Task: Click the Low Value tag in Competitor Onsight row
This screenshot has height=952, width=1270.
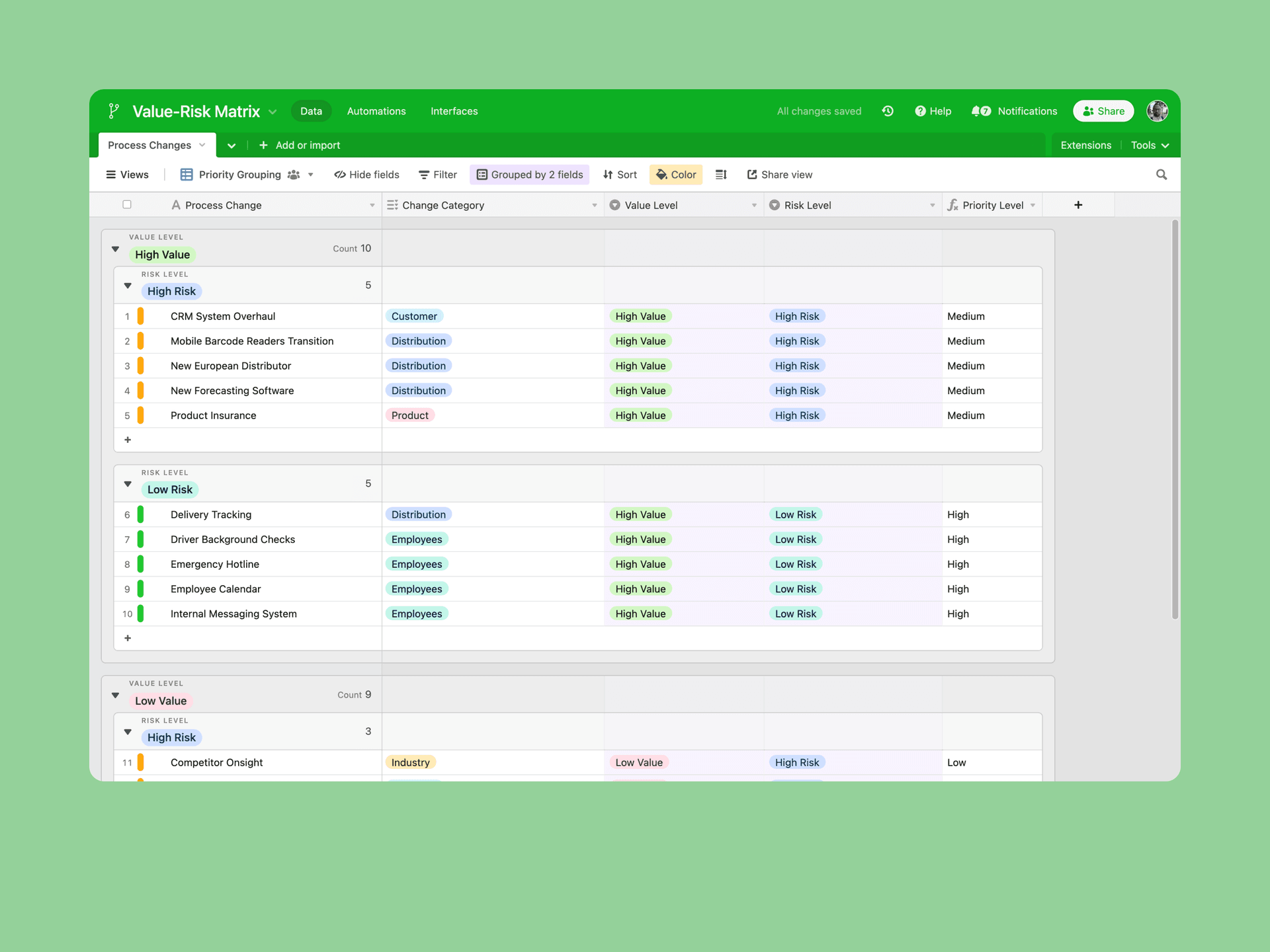Action: (639, 762)
